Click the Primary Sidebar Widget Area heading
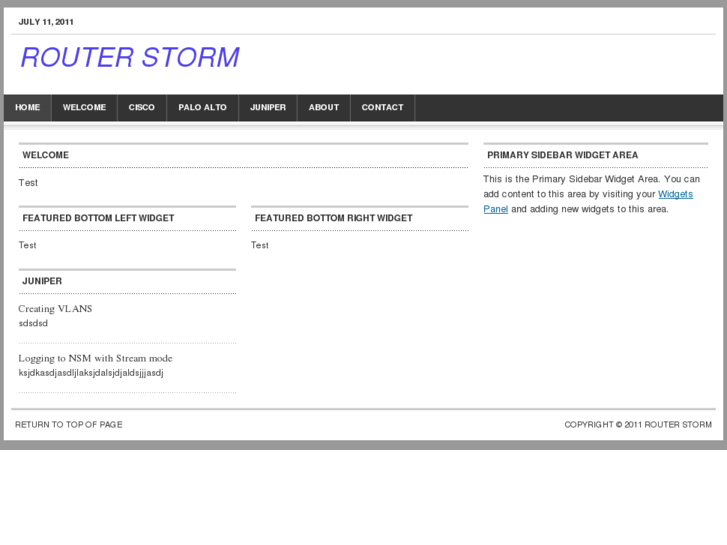Image resolution: width=727 pixels, height=545 pixels. [x=562, y=155]
